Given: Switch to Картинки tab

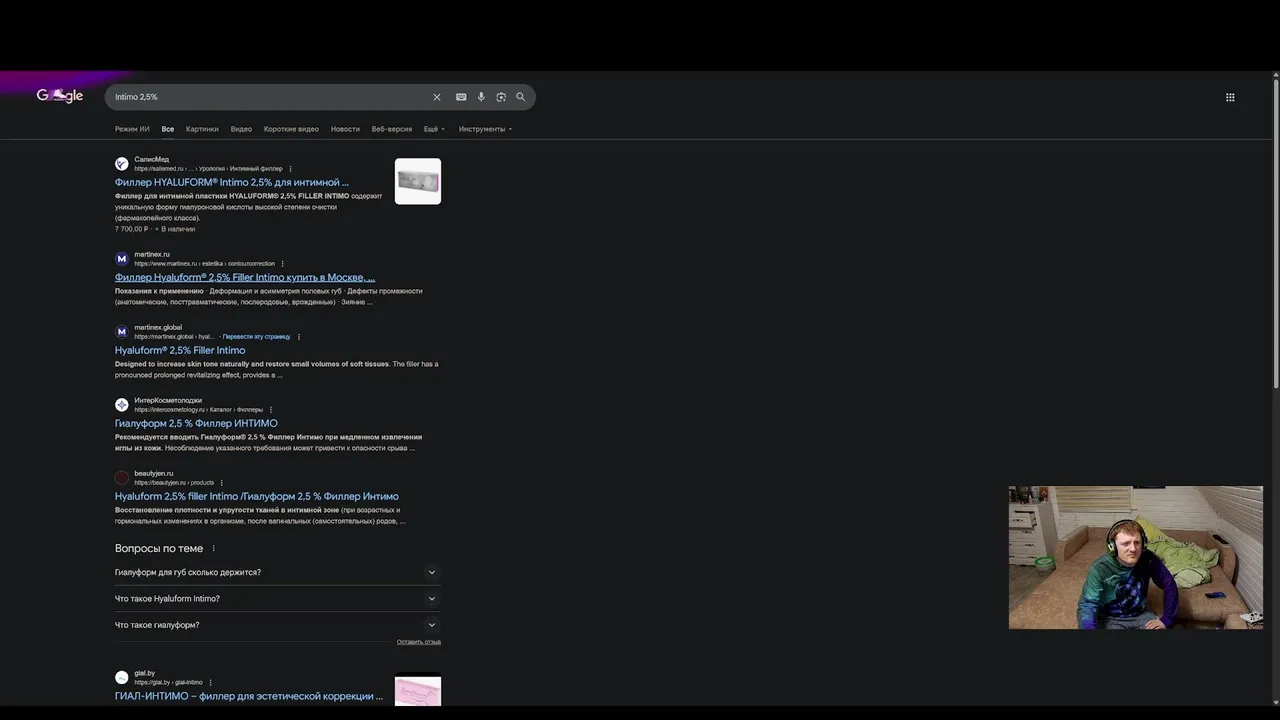Looking at the screenshot, I should point(202,129).
